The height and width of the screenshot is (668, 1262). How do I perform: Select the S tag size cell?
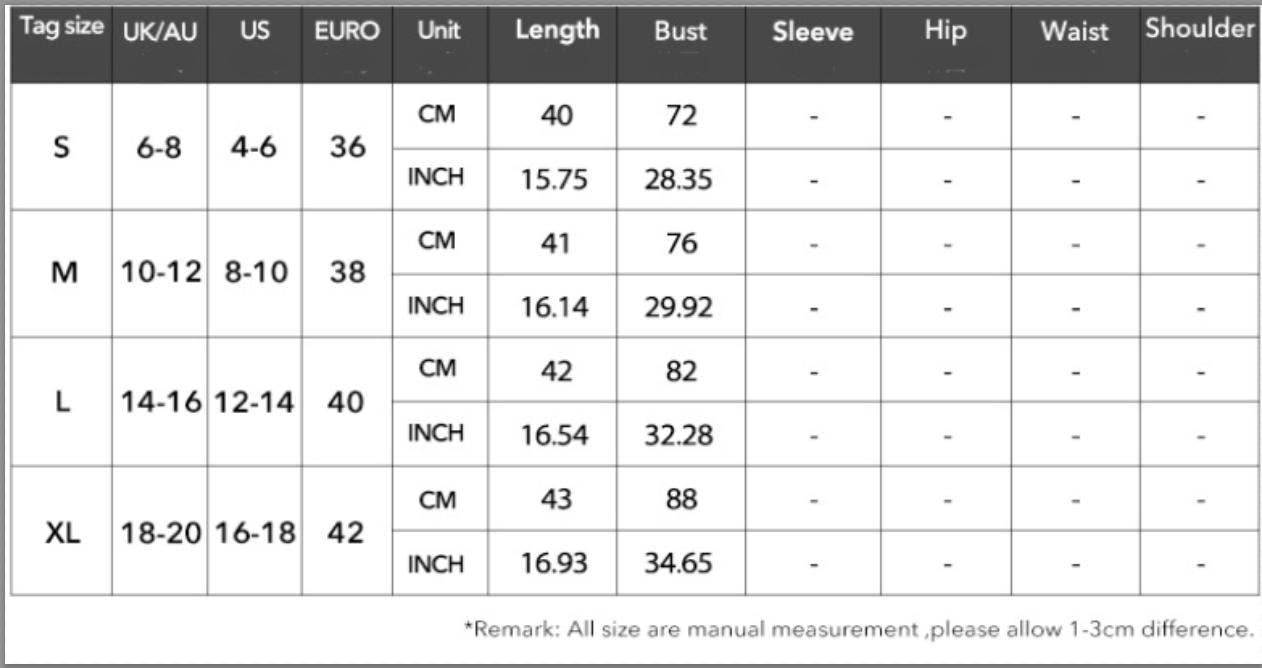[62, 147]
